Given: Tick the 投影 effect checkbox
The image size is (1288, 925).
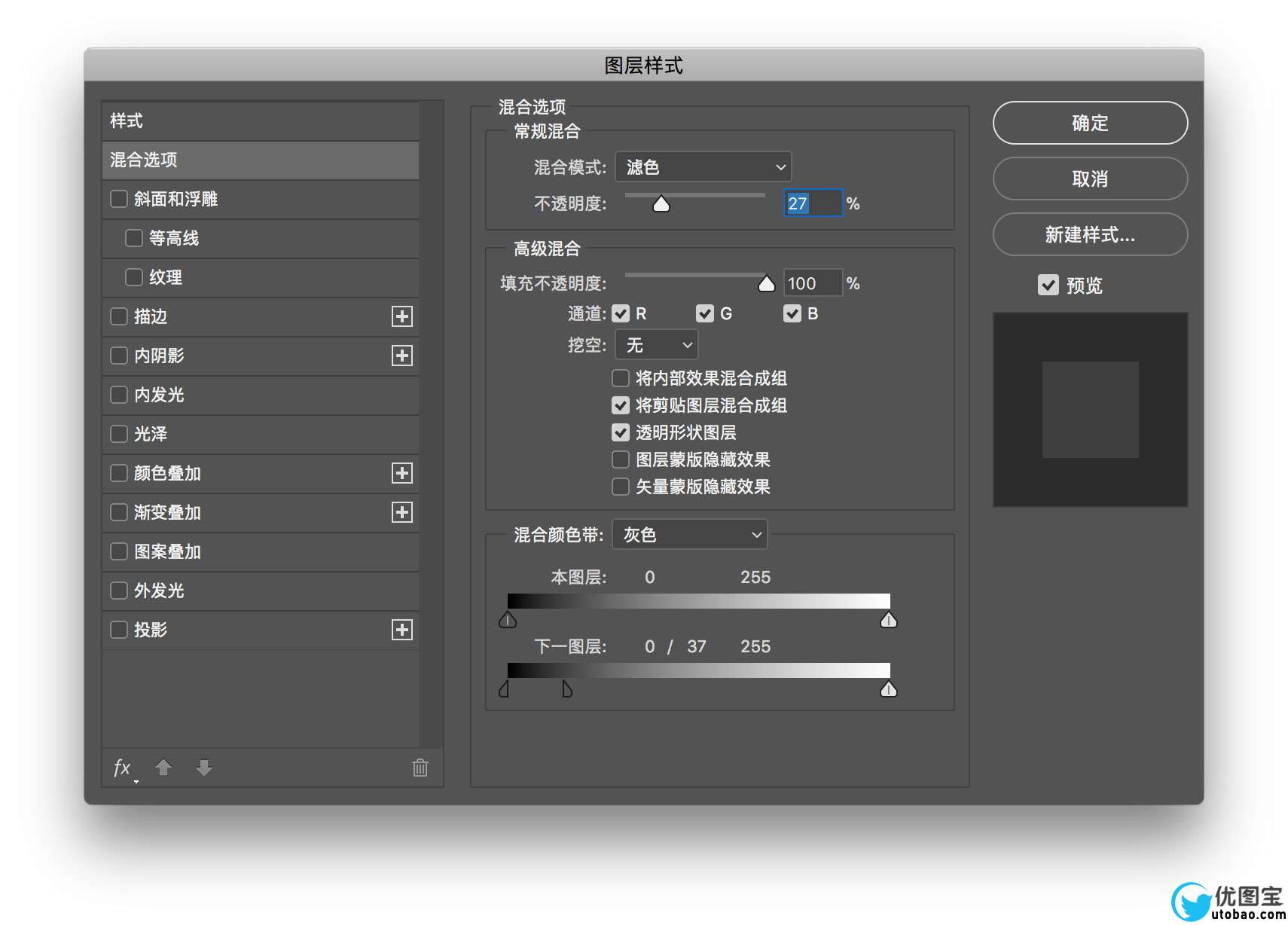Looking at the screenshot, I should click(x=119, y=630).
